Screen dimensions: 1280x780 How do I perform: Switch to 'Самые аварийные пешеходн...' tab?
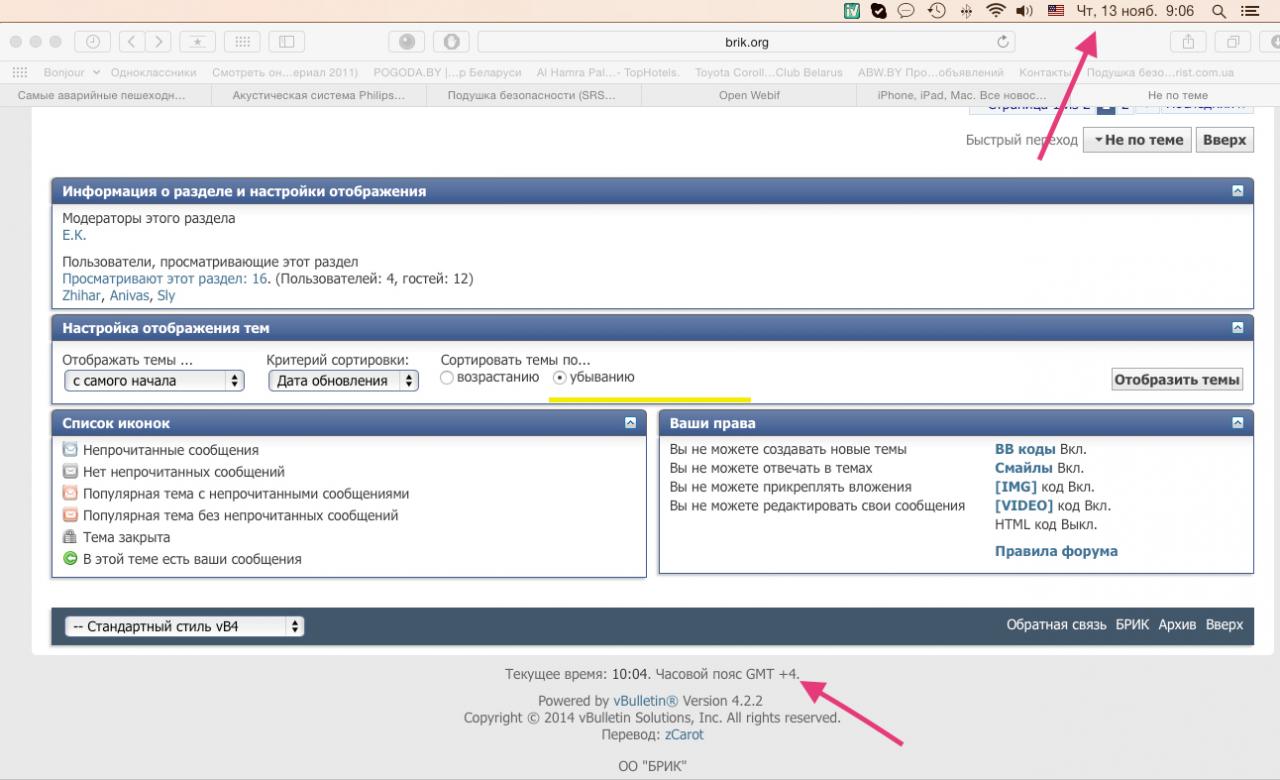point(106,95)
